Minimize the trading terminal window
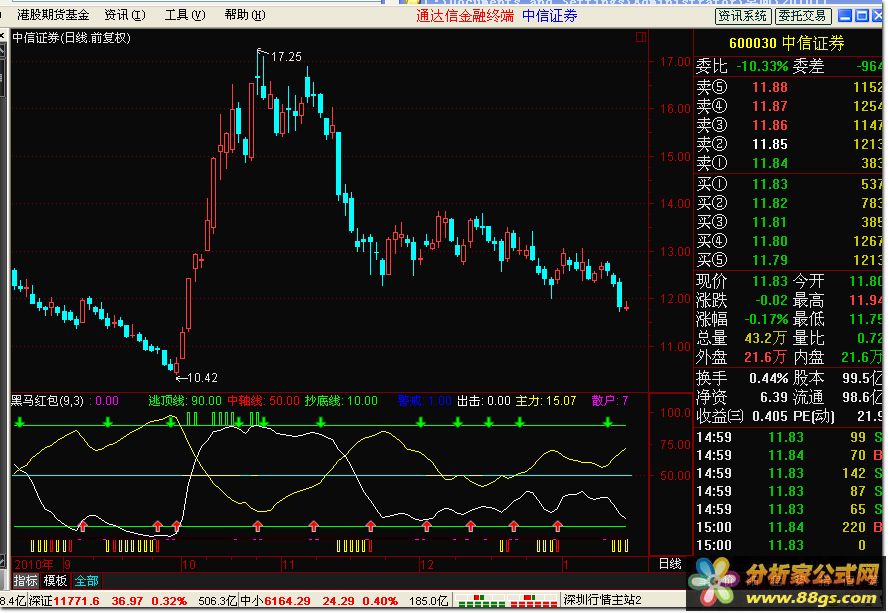The image size is (888, 613). [x=845, y=16]
